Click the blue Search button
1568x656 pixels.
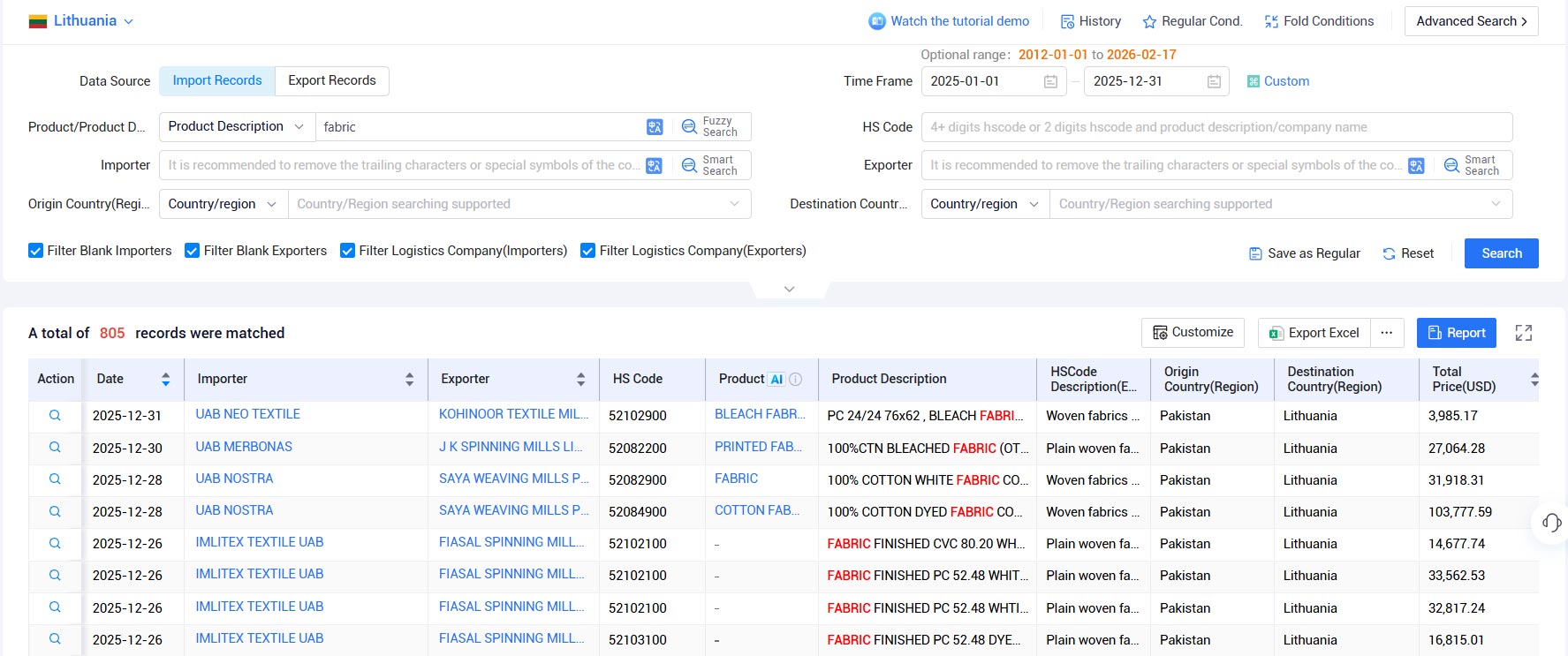1501,253
